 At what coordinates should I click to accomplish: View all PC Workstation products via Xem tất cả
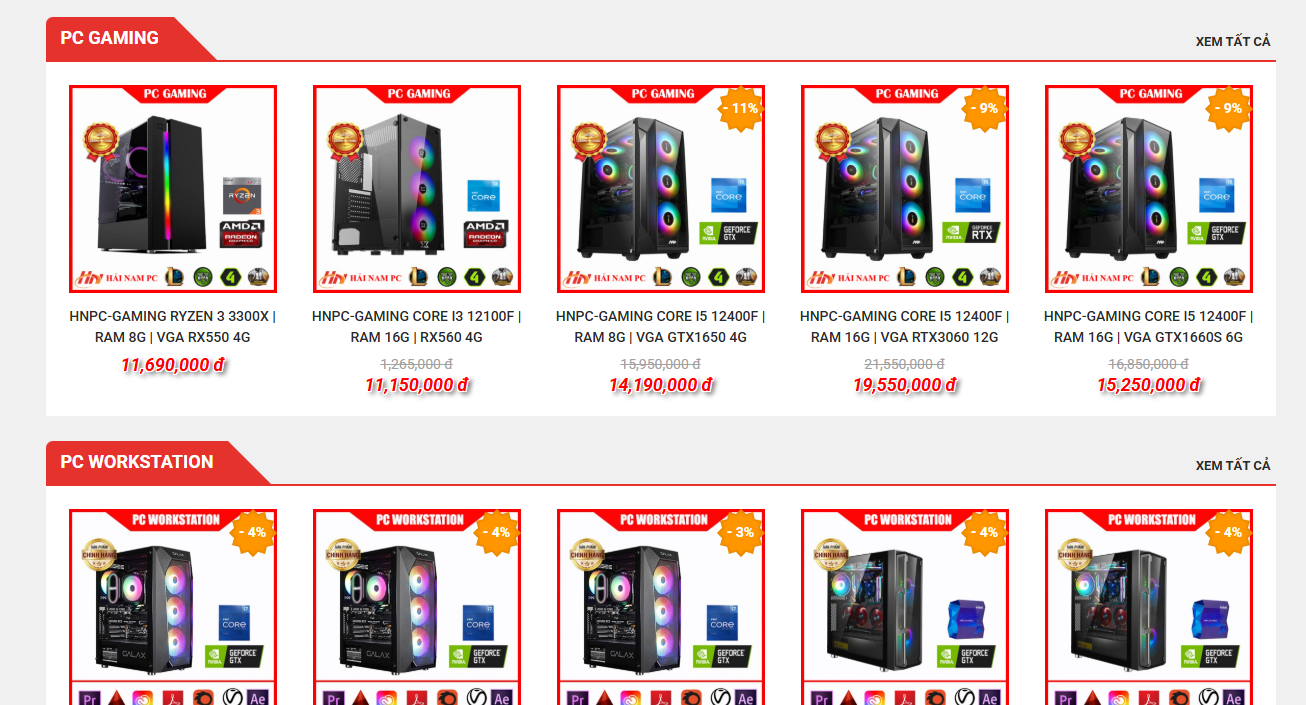click(1233, 466)
